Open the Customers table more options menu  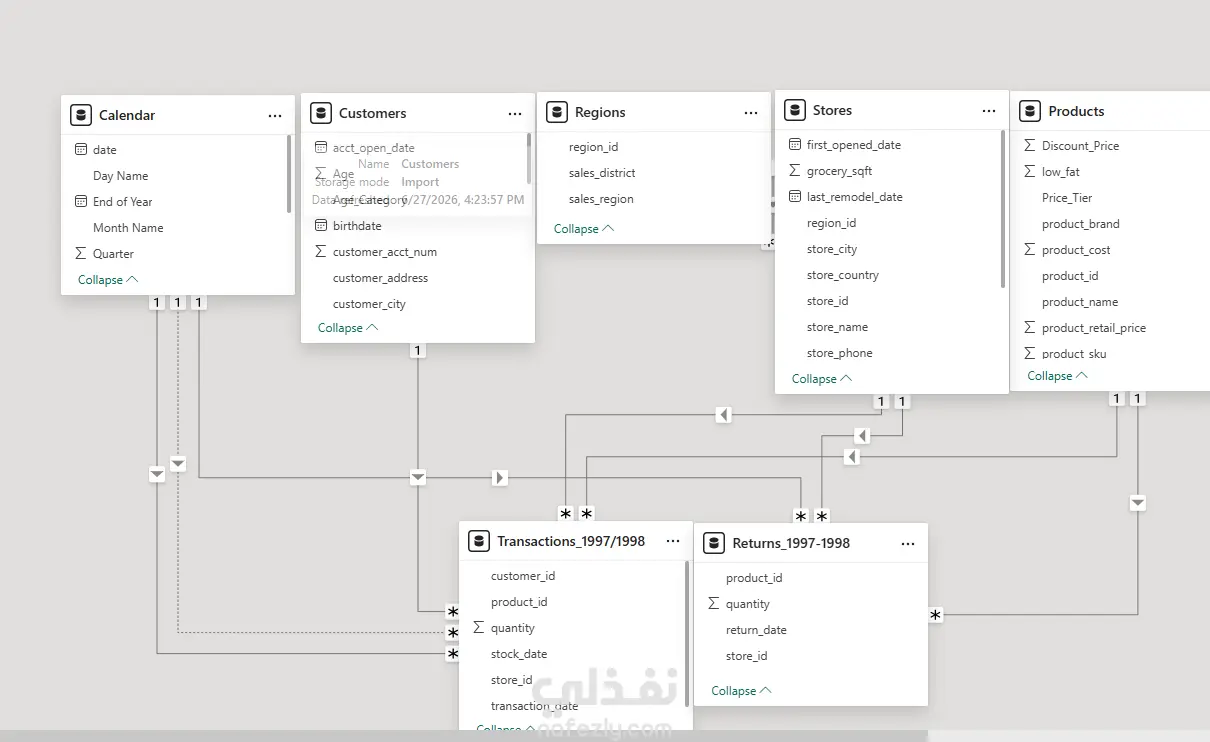515,114
